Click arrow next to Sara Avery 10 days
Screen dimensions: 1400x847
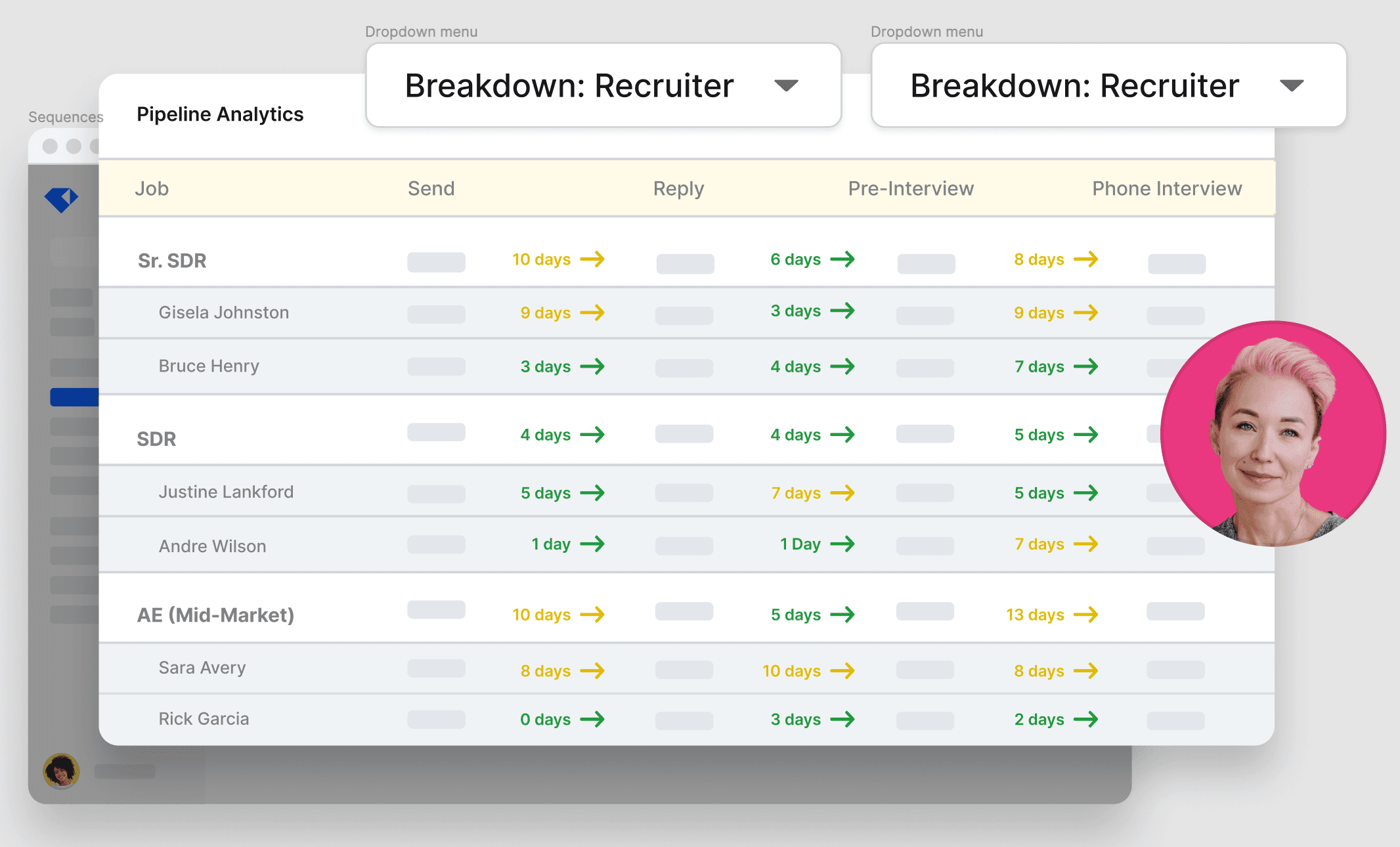pyautogui.click(x=842, y=671)
